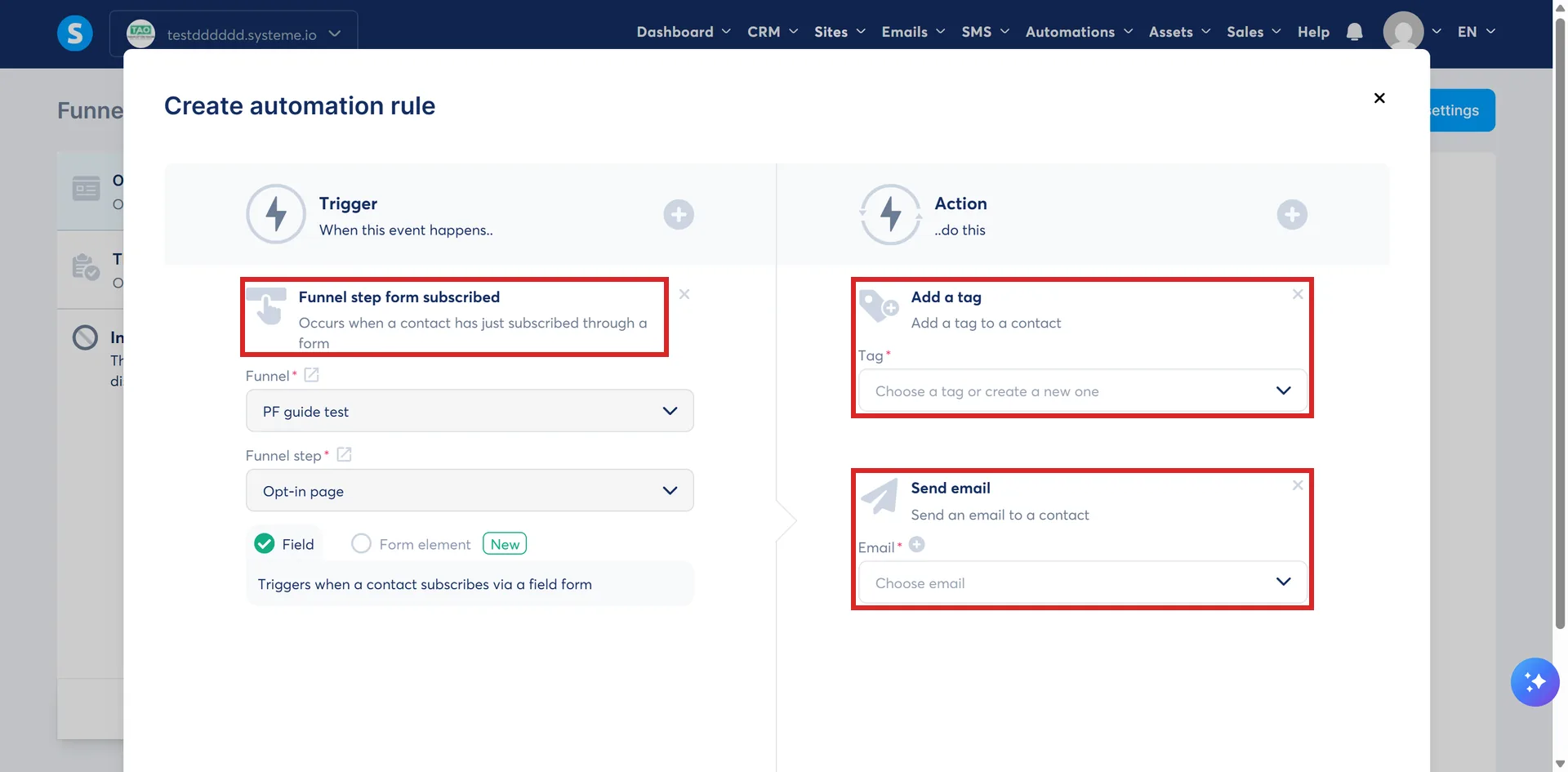Add a new trigger with plus icon
Image resolution: width=1568 pixels, height=772 pixels.
point(679,215)
